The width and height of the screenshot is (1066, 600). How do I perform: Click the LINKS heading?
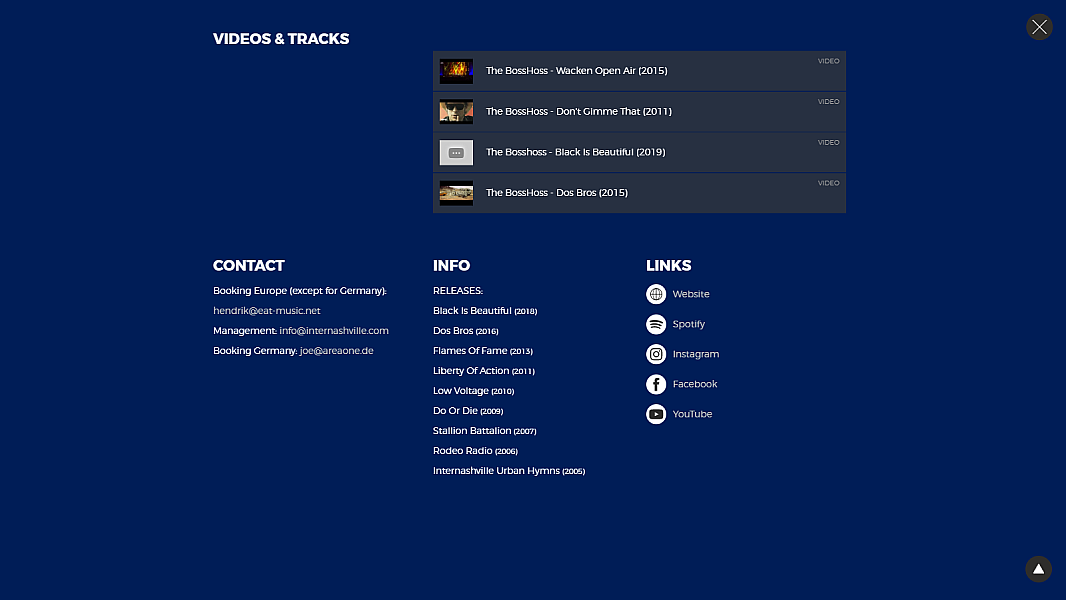[x=668, y=266]
